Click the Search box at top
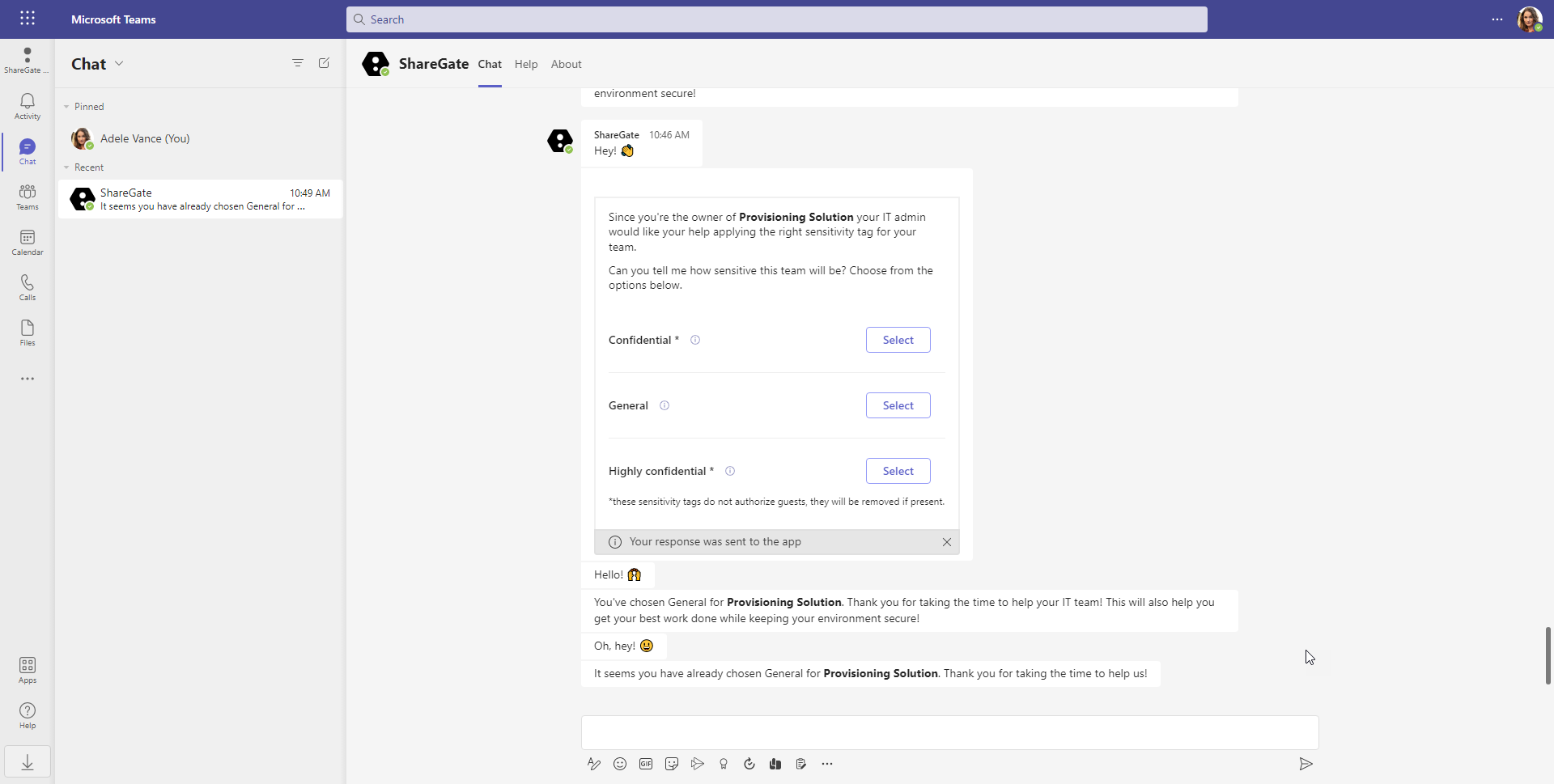 (777, 19)
